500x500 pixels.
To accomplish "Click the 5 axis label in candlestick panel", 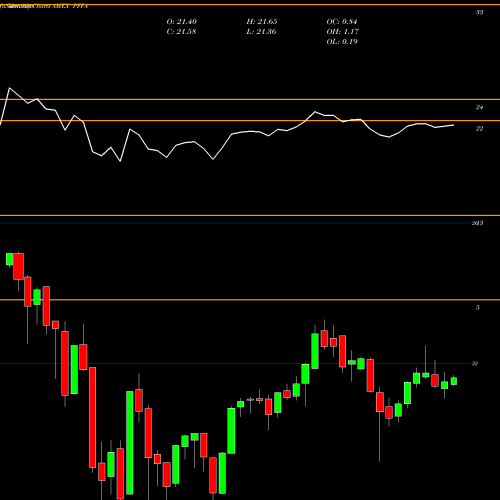I will 478,307.
